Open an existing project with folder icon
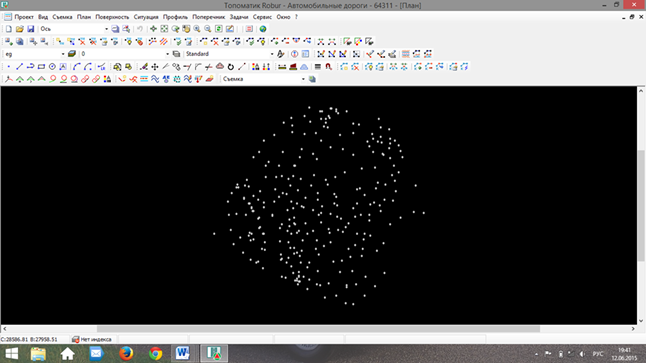Image resolution: width=646 pixels, height=363 pixels. (x=19, y=29)
